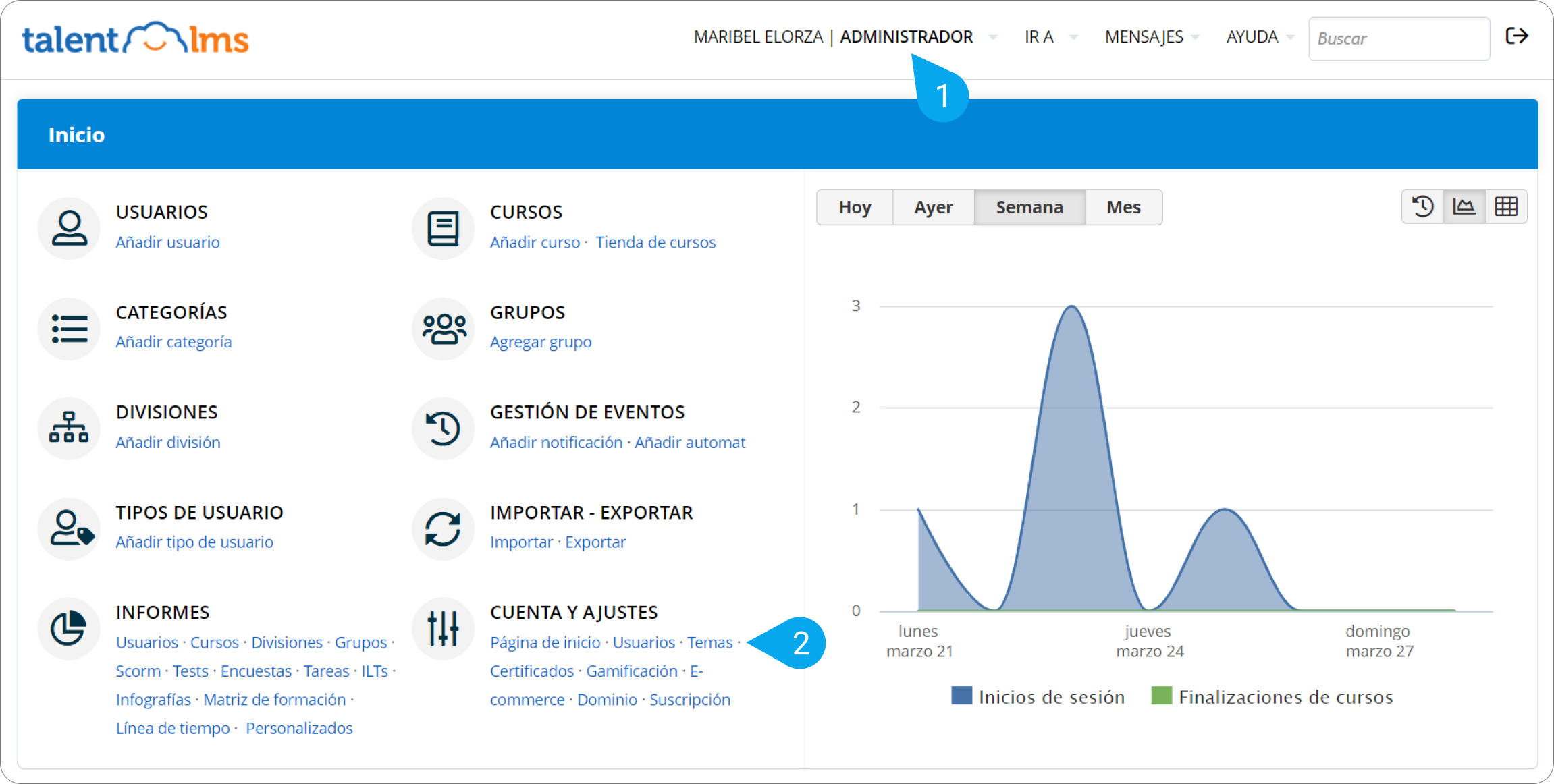Screen dimensions: 1554x784
Task: Click the Infografías report link
Action: pos(153,700)
